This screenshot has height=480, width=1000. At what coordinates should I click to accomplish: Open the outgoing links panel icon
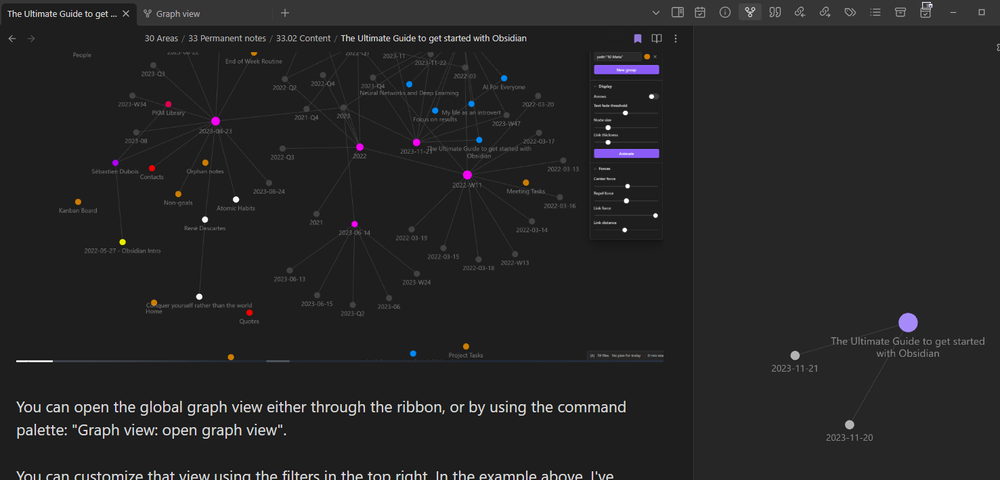pyautogui.click(x=824, y=13)
